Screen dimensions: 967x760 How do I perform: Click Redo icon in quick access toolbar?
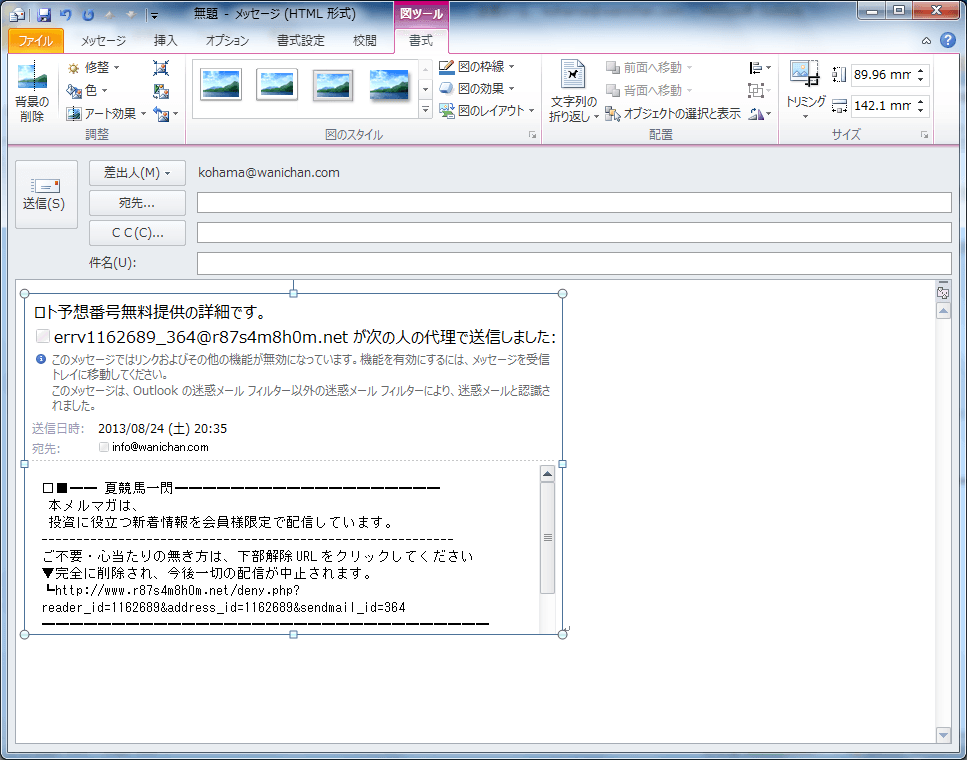(88, 15)
